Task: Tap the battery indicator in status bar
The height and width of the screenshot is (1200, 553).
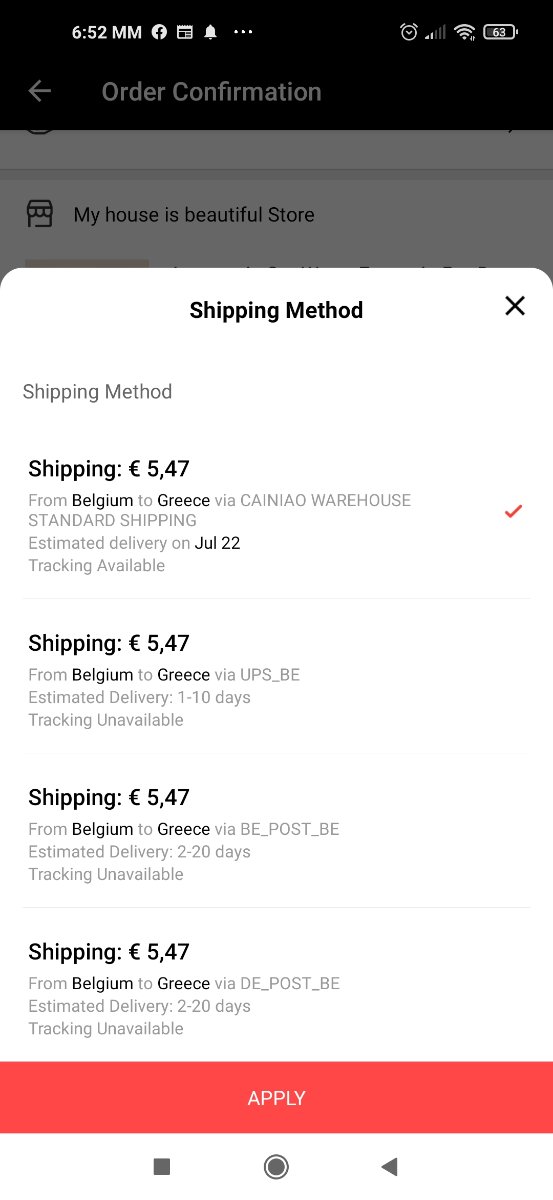Action: tap(500, 32)
